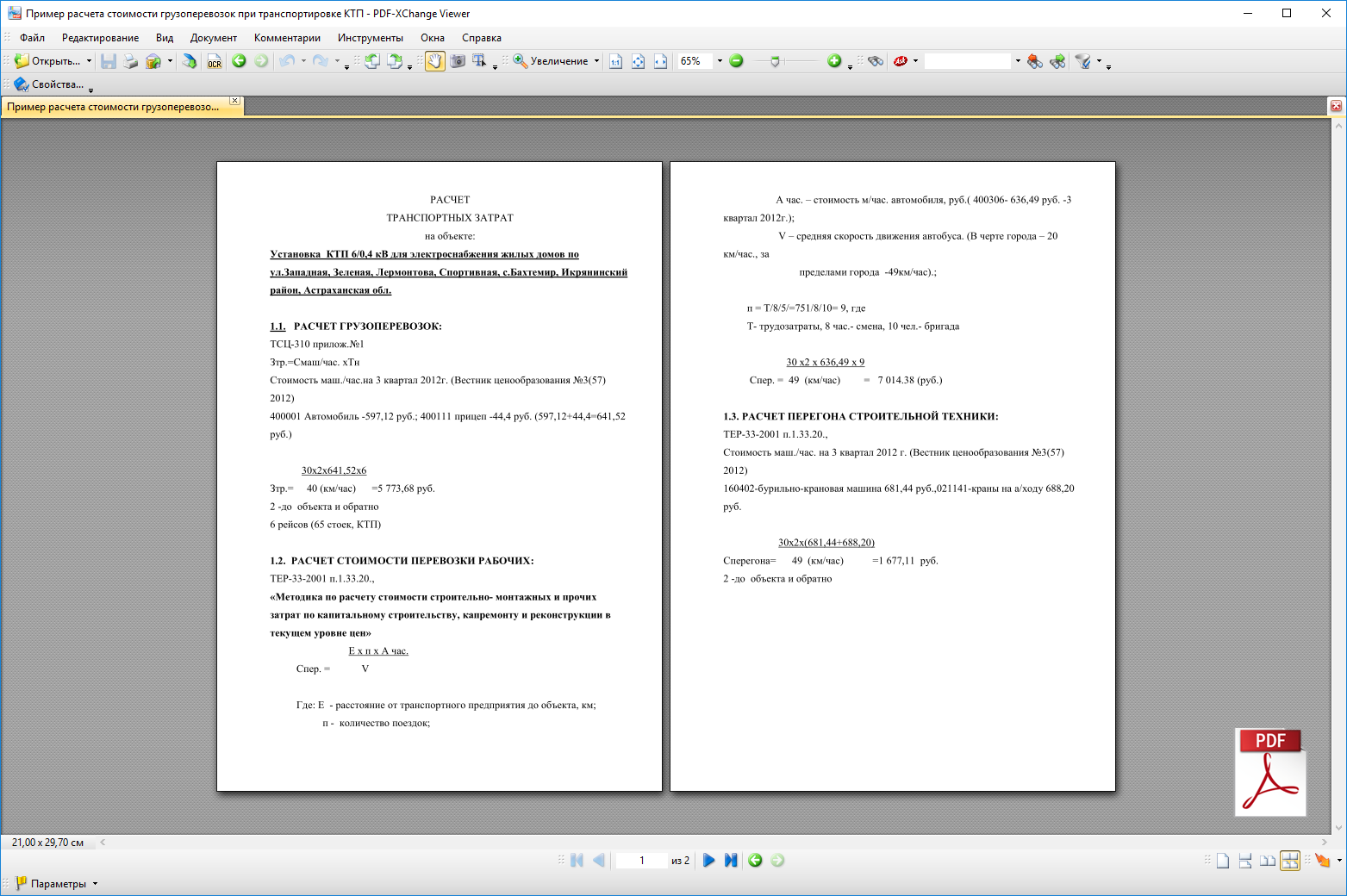Expand the Ask search provider dropdown
The width and height of the screenshot is (1347, 896).
915,61
